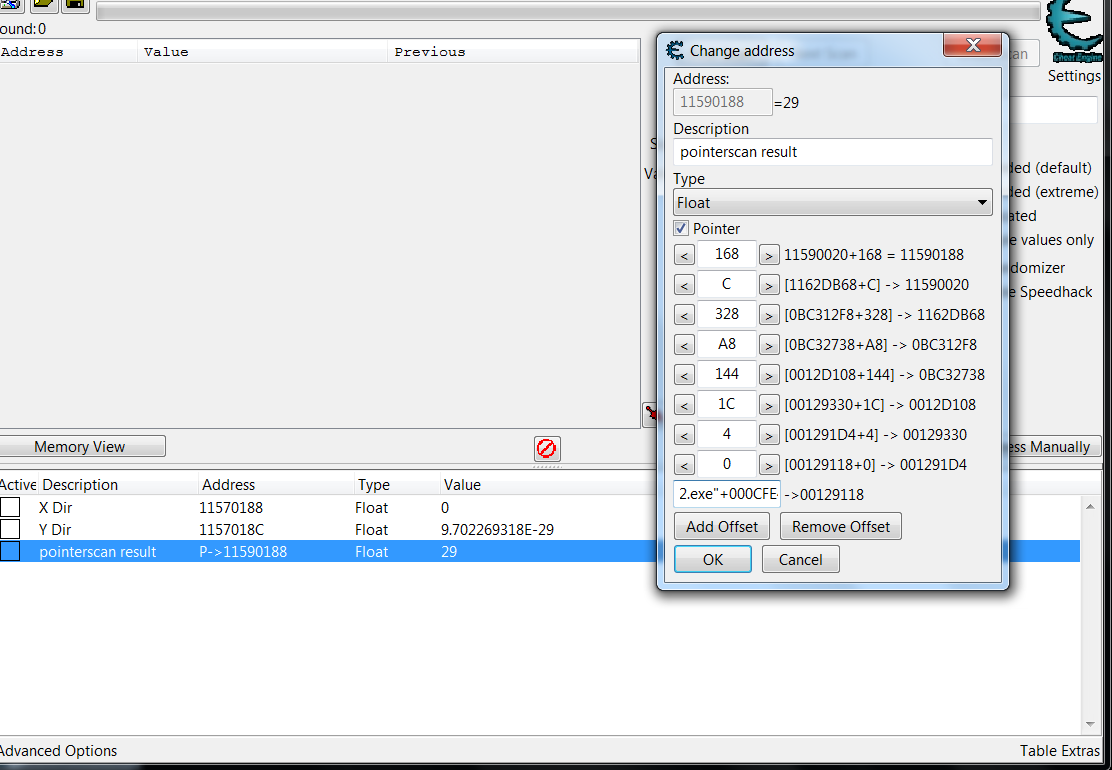The image size is (1112, 770).
Task: Click the save table floppy disk icon
Action: click(75, 5)
